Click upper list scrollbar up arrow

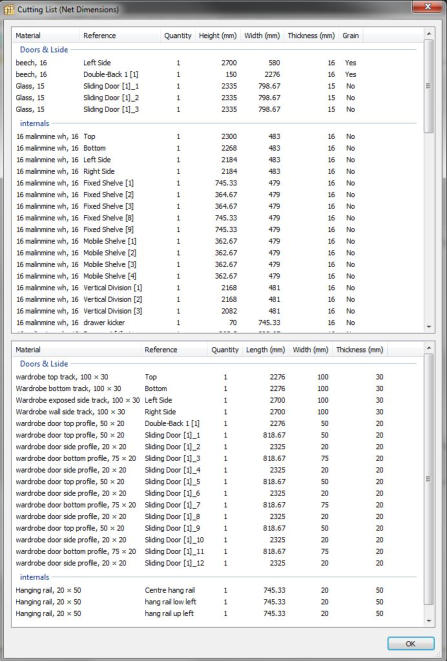tap(429, 34)
